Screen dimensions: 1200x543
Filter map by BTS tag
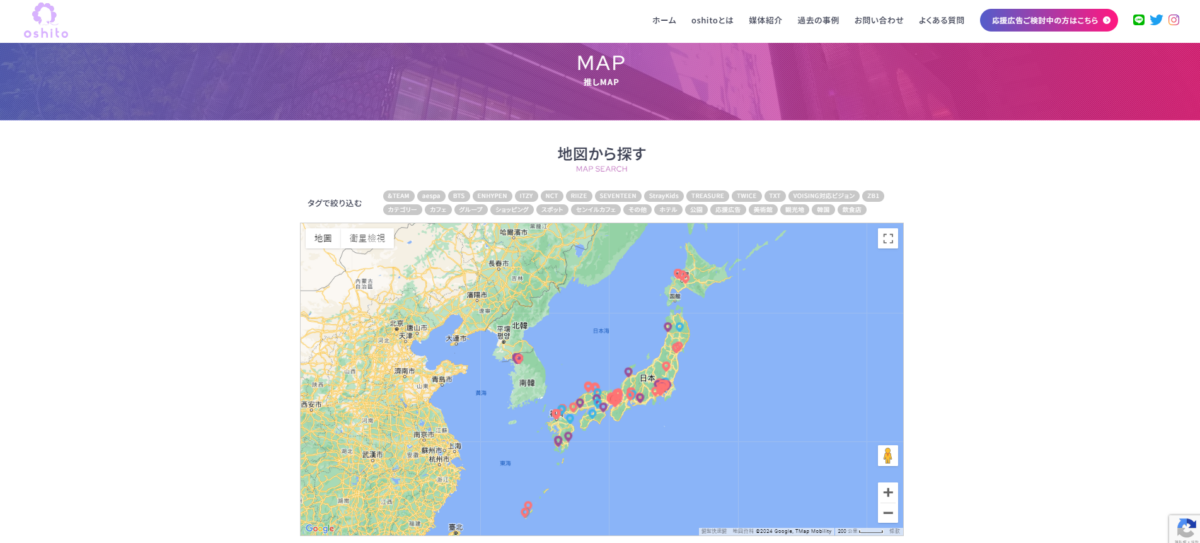click(459, 196)
